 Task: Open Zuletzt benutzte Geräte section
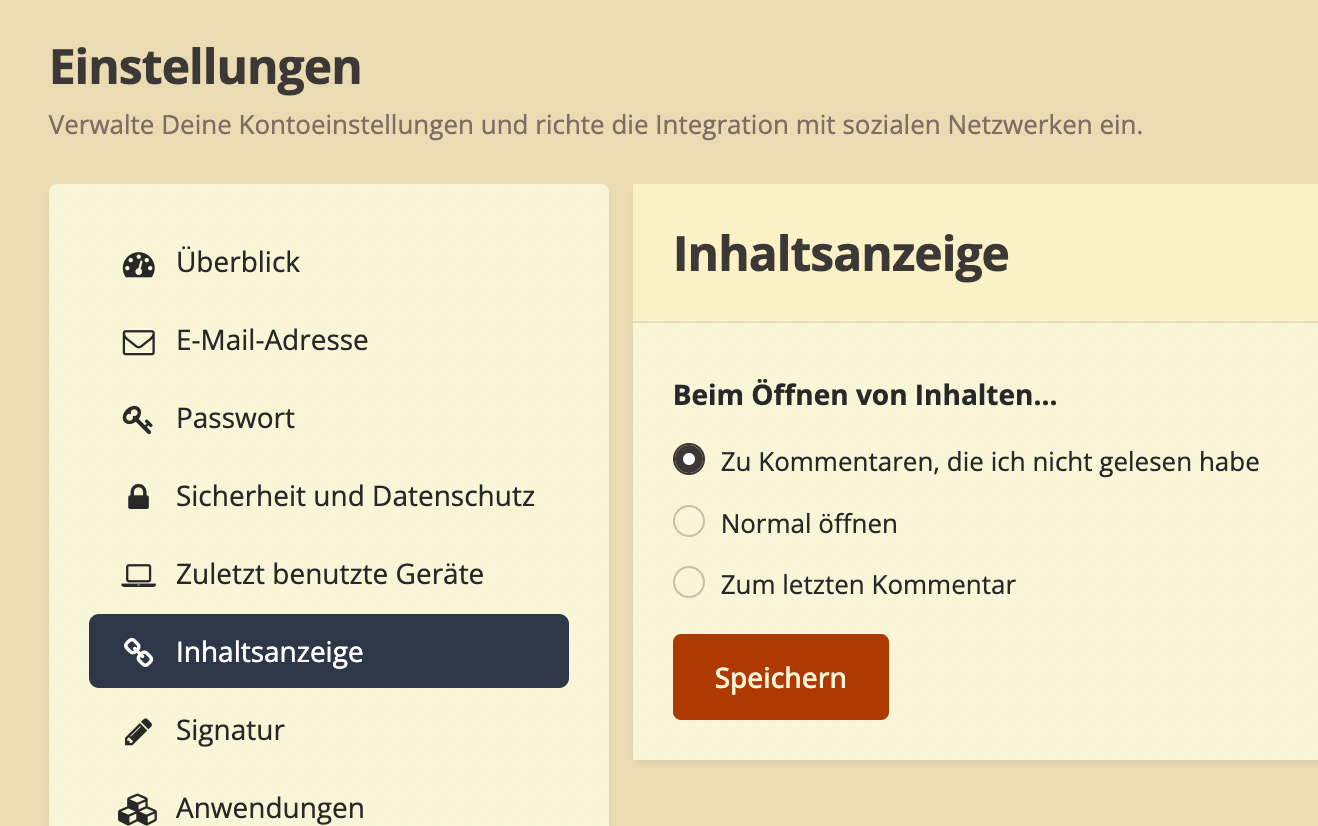(329, 574)
